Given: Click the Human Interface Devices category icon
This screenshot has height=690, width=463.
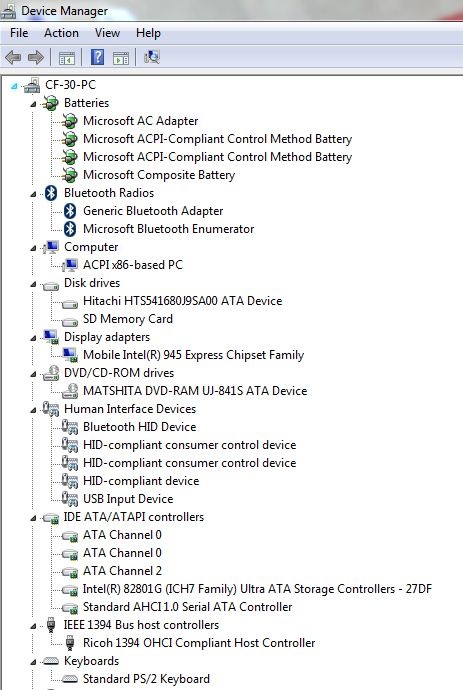Looking at the screenshot, I should click(51, 409).
